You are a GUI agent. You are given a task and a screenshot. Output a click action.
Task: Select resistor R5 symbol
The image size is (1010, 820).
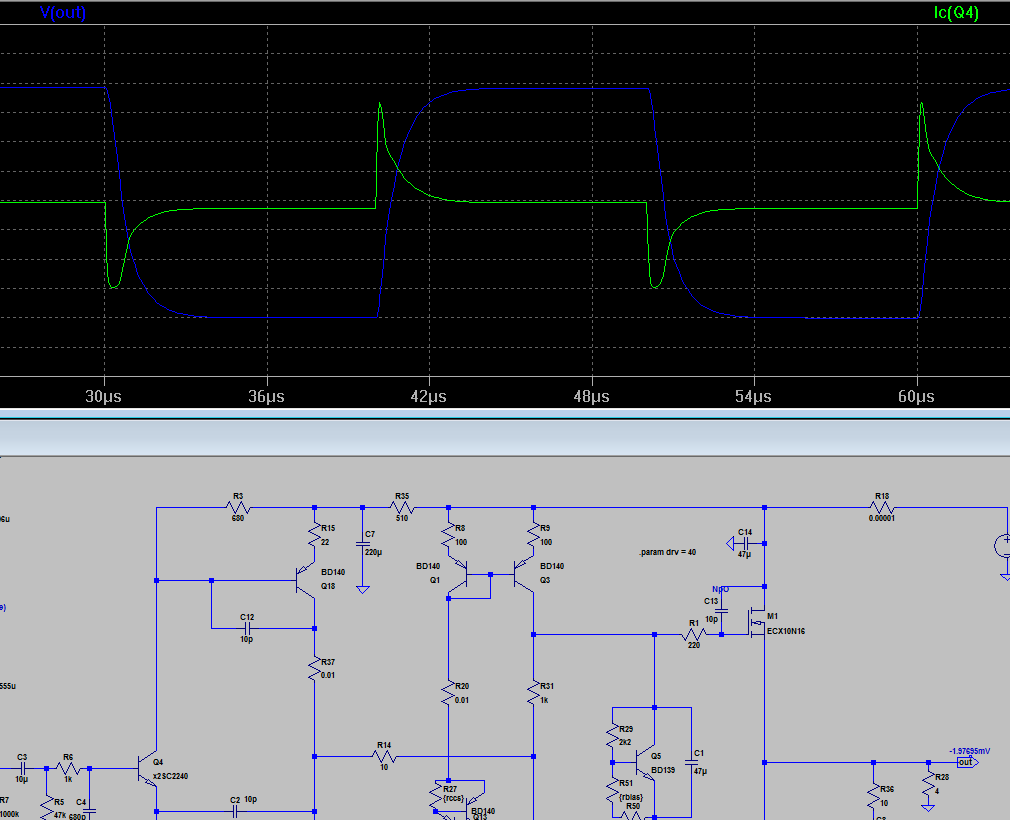pyautogui.click(x=46, y=806)
